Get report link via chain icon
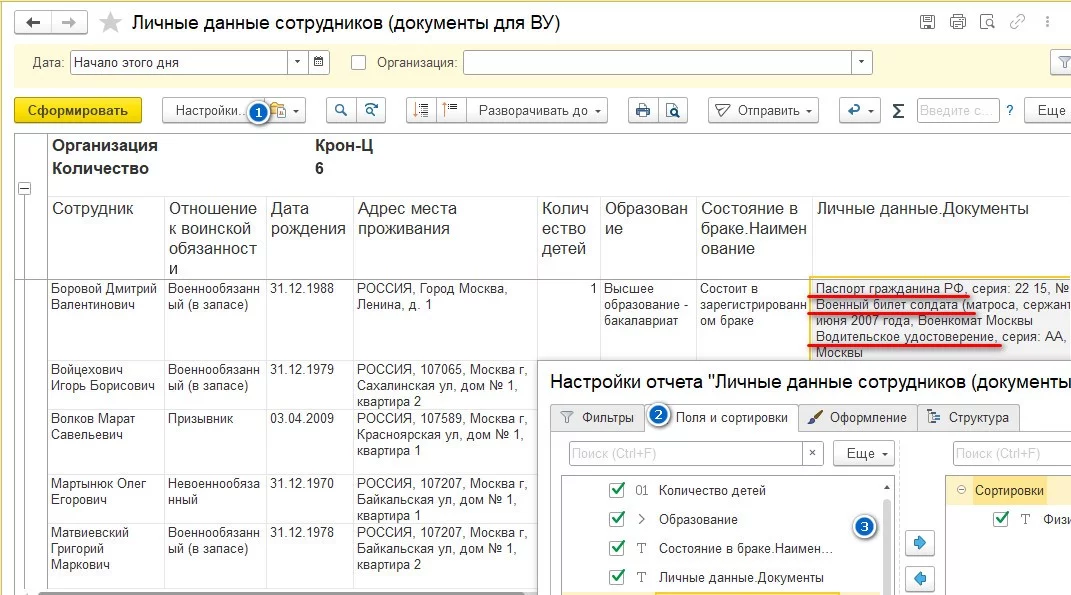 [x=1018, y=21]
